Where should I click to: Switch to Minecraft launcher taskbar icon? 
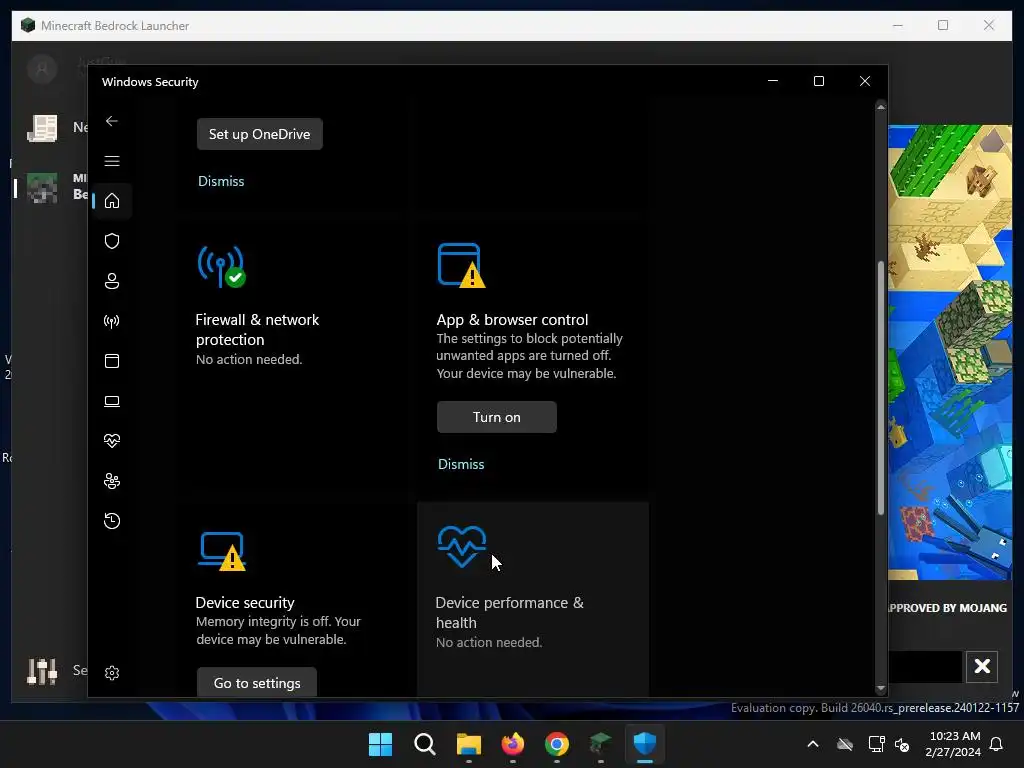tap(601, 744)
